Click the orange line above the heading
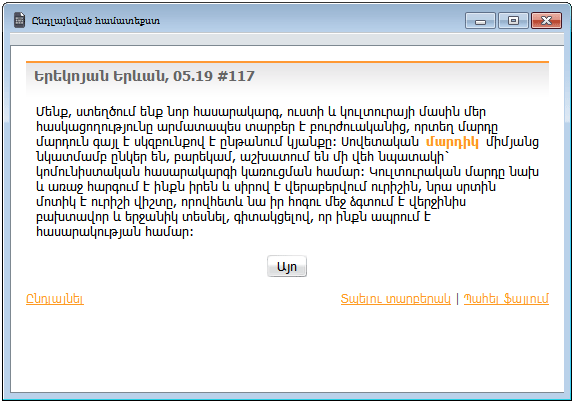The height and width of the screenshot is (403, 574). pos(287,62)
